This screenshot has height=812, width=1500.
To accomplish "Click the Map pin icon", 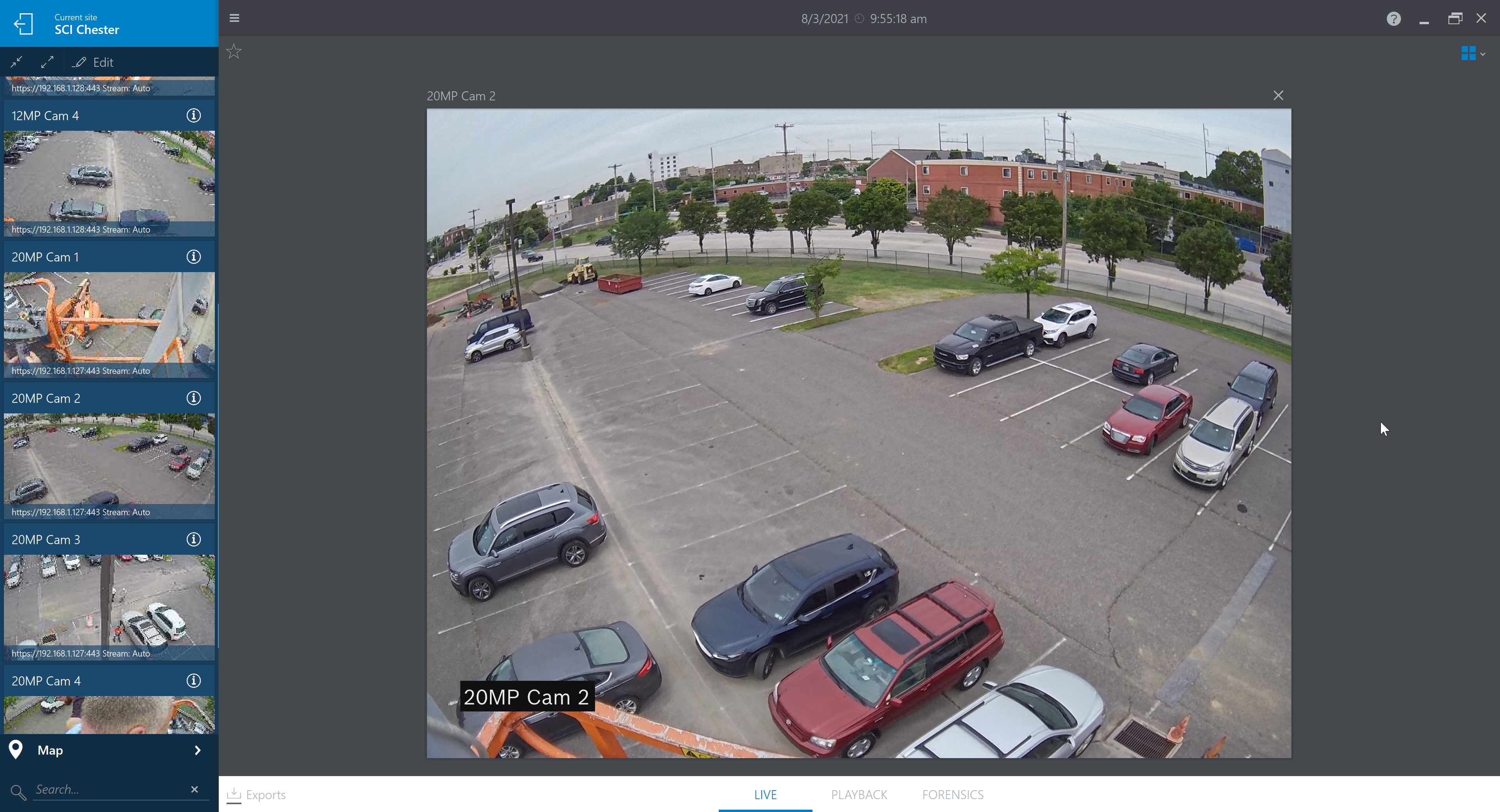I will tap(16, 750).
